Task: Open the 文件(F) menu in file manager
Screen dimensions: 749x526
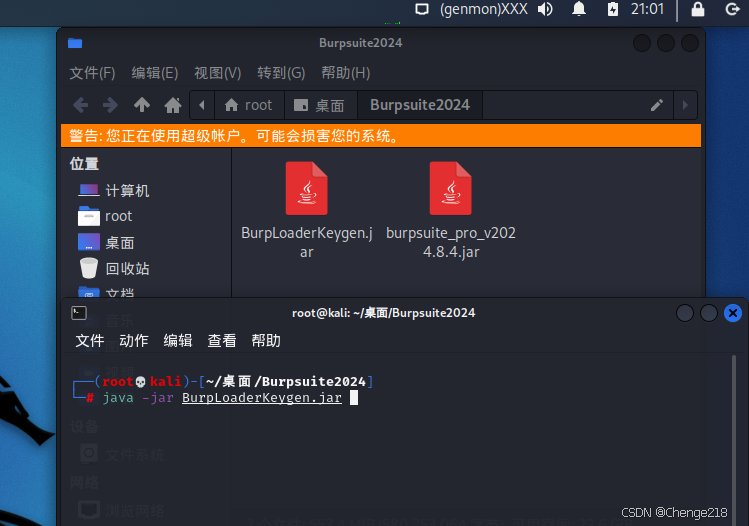Action: click(x=92, y=73)
